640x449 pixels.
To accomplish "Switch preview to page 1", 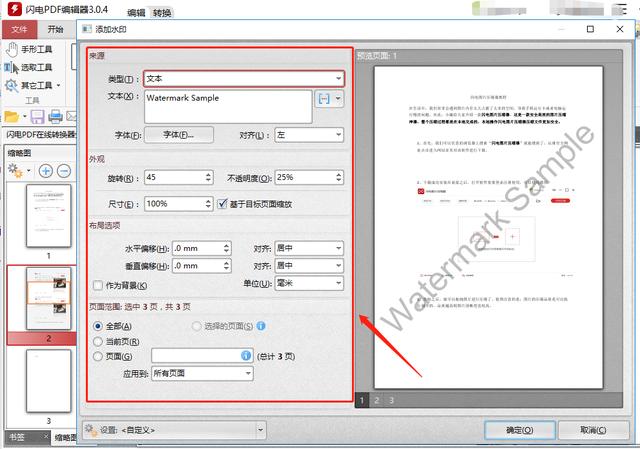I will (362, 400).
